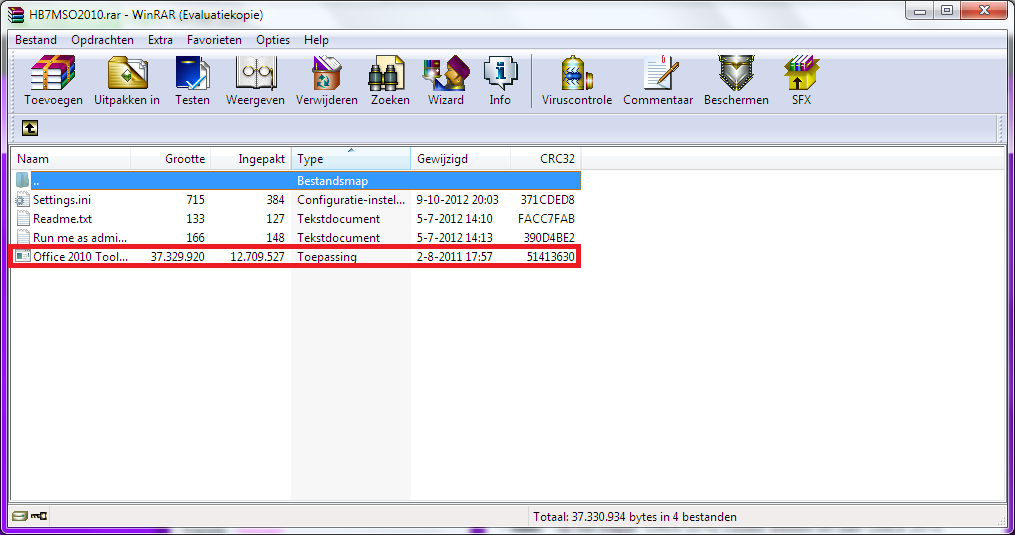Screen dimensions: 1015x535
Task: Click the Uitpakken in toolbar icon
Action: pyautogui.click(x=128, y=73)
